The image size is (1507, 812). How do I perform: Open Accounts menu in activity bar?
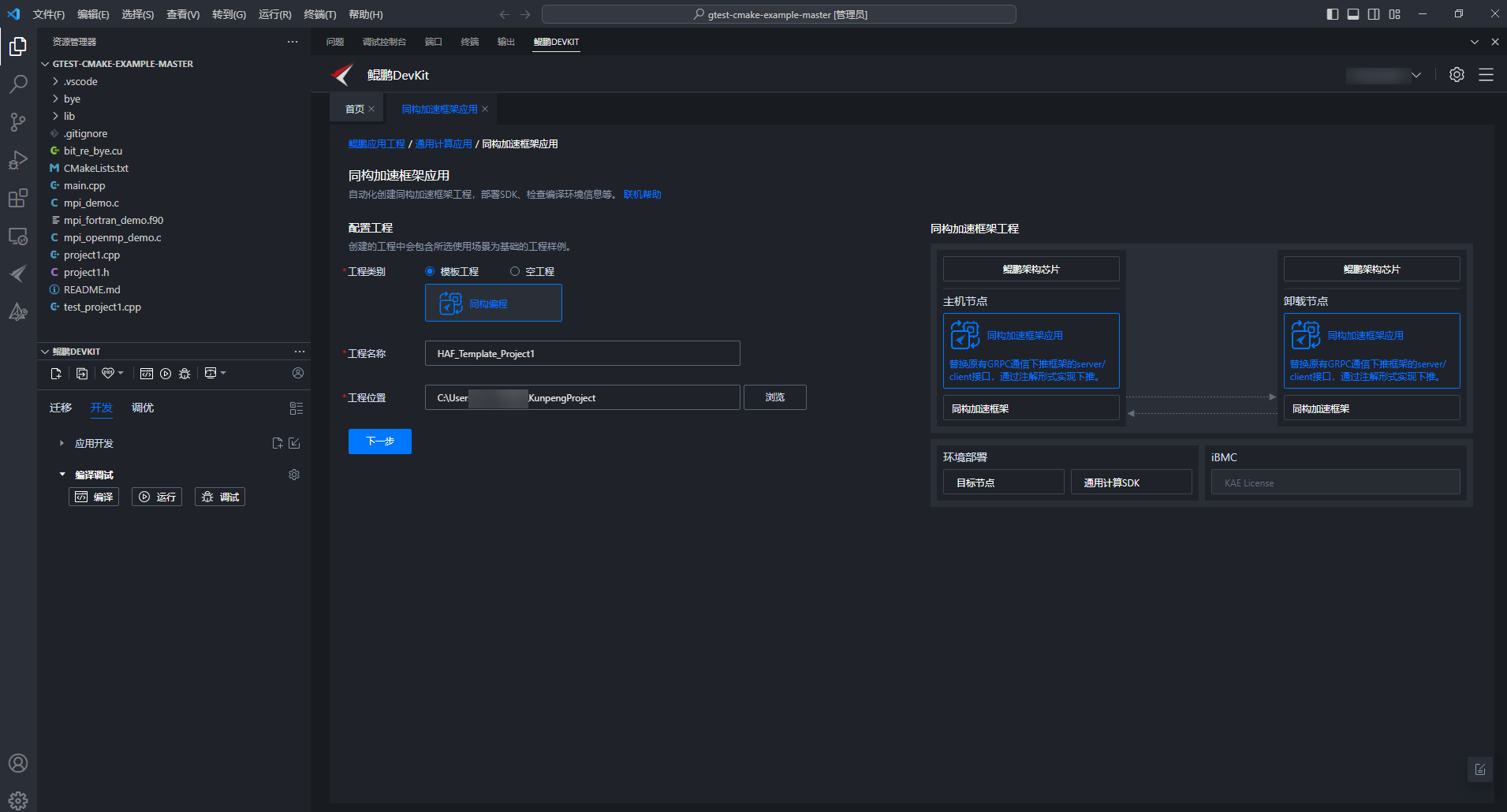click(x=18, y=763)
